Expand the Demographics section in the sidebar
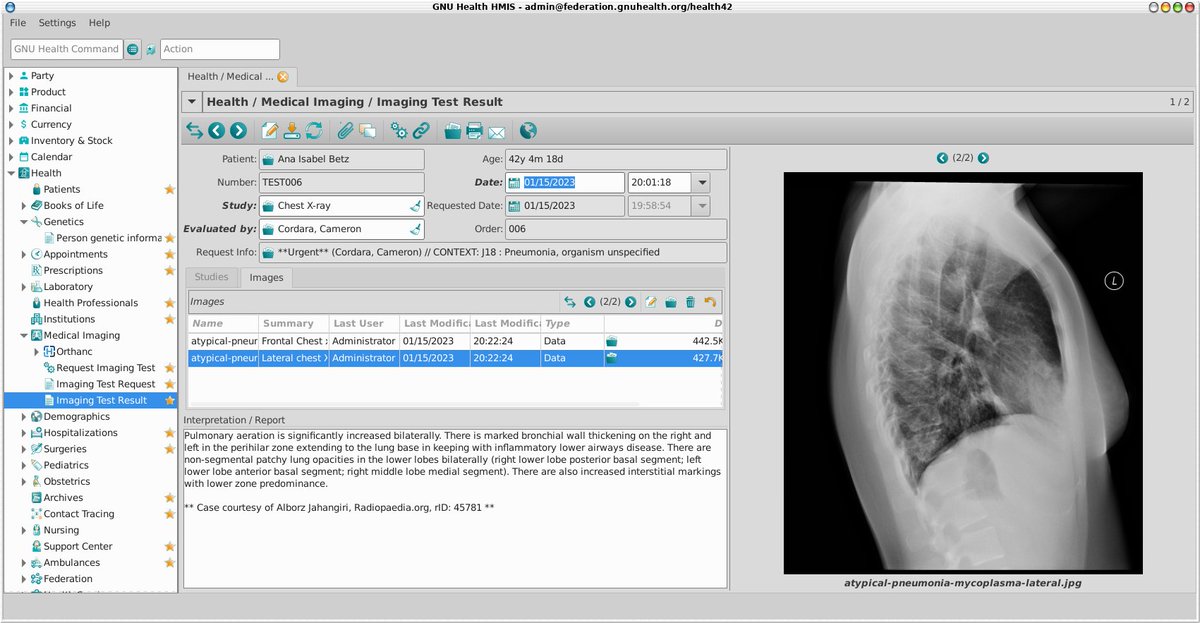1200x623 pixels. (x=24, y=416)
